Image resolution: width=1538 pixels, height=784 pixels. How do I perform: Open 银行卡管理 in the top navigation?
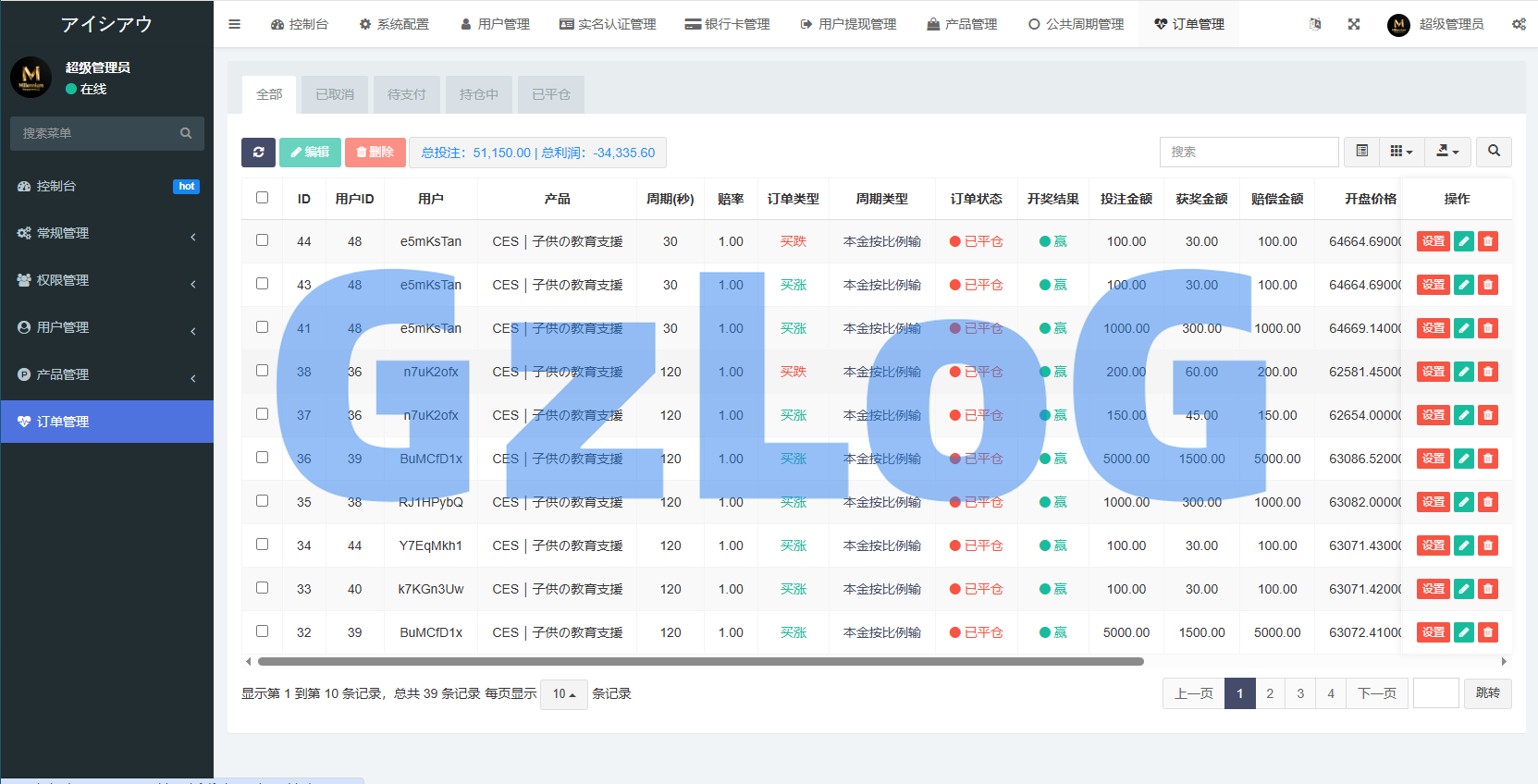(727, 24)
